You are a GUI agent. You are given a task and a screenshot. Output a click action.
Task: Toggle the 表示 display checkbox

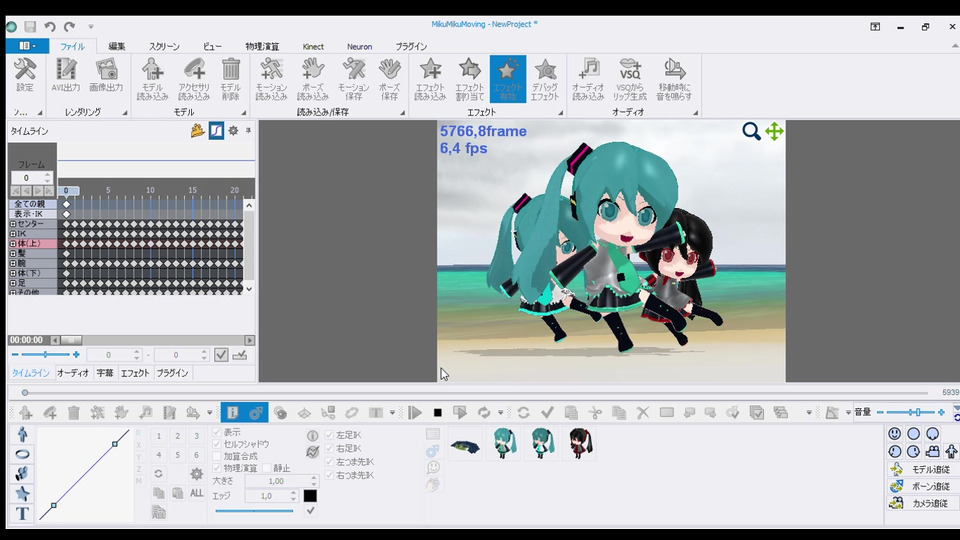point(217,432)
